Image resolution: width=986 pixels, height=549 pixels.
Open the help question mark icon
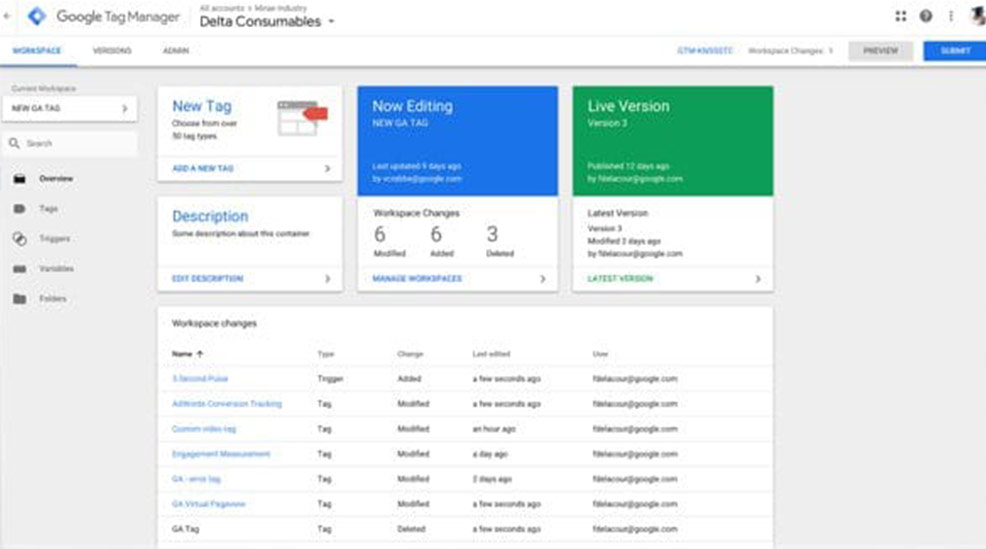[x=926, y=17]
